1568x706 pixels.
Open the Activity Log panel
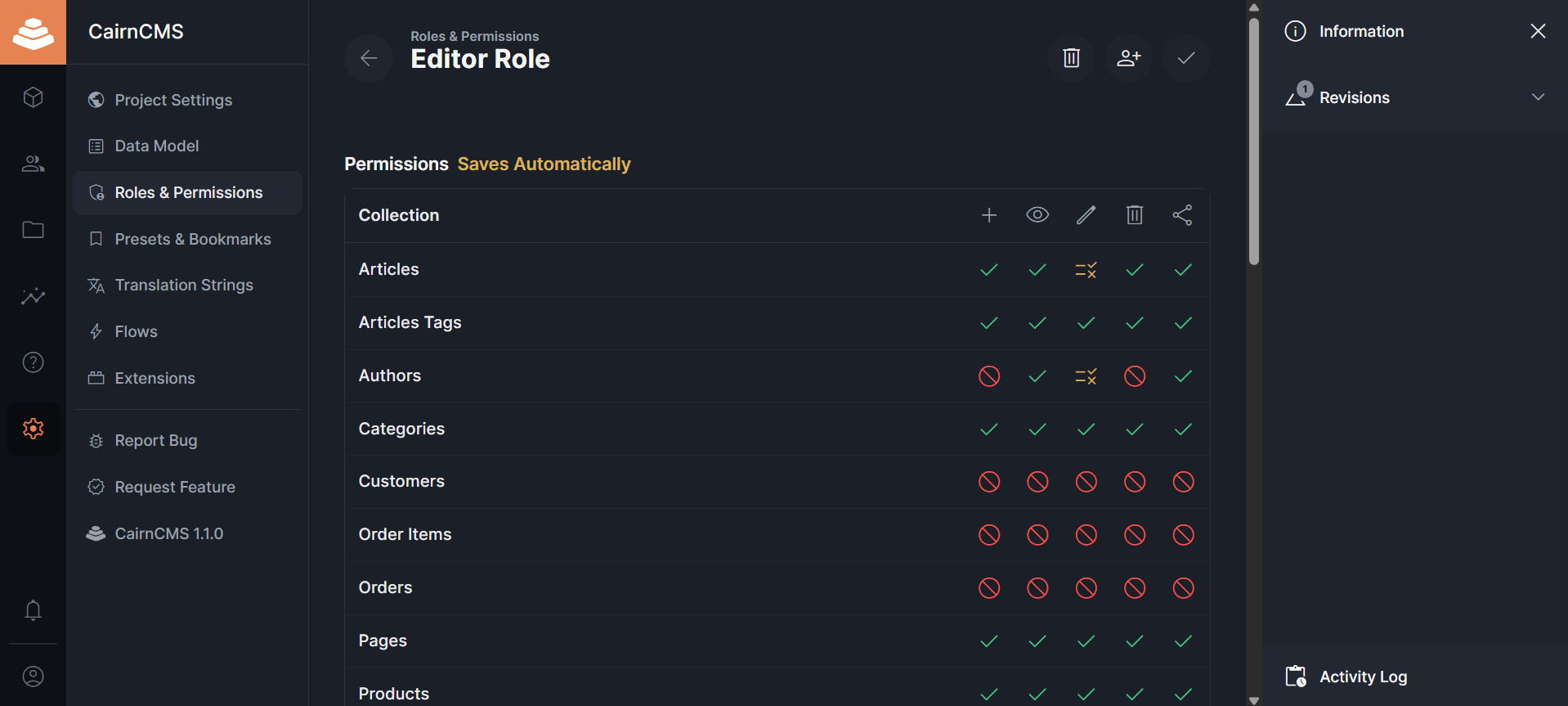tap(1414, 677)
